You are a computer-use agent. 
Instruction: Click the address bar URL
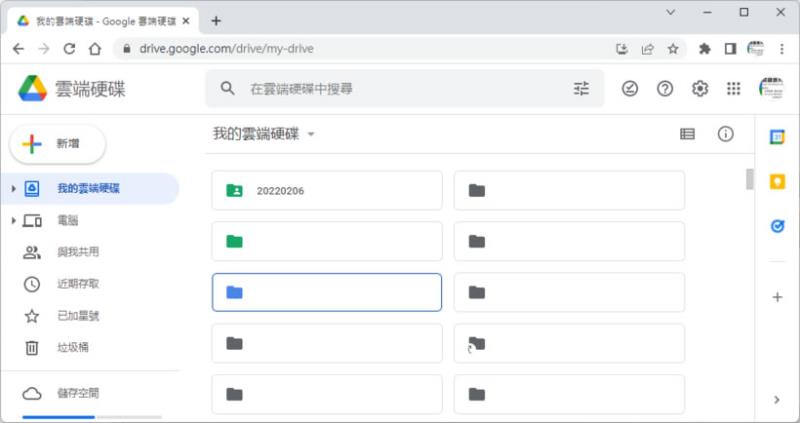point(227,49)
